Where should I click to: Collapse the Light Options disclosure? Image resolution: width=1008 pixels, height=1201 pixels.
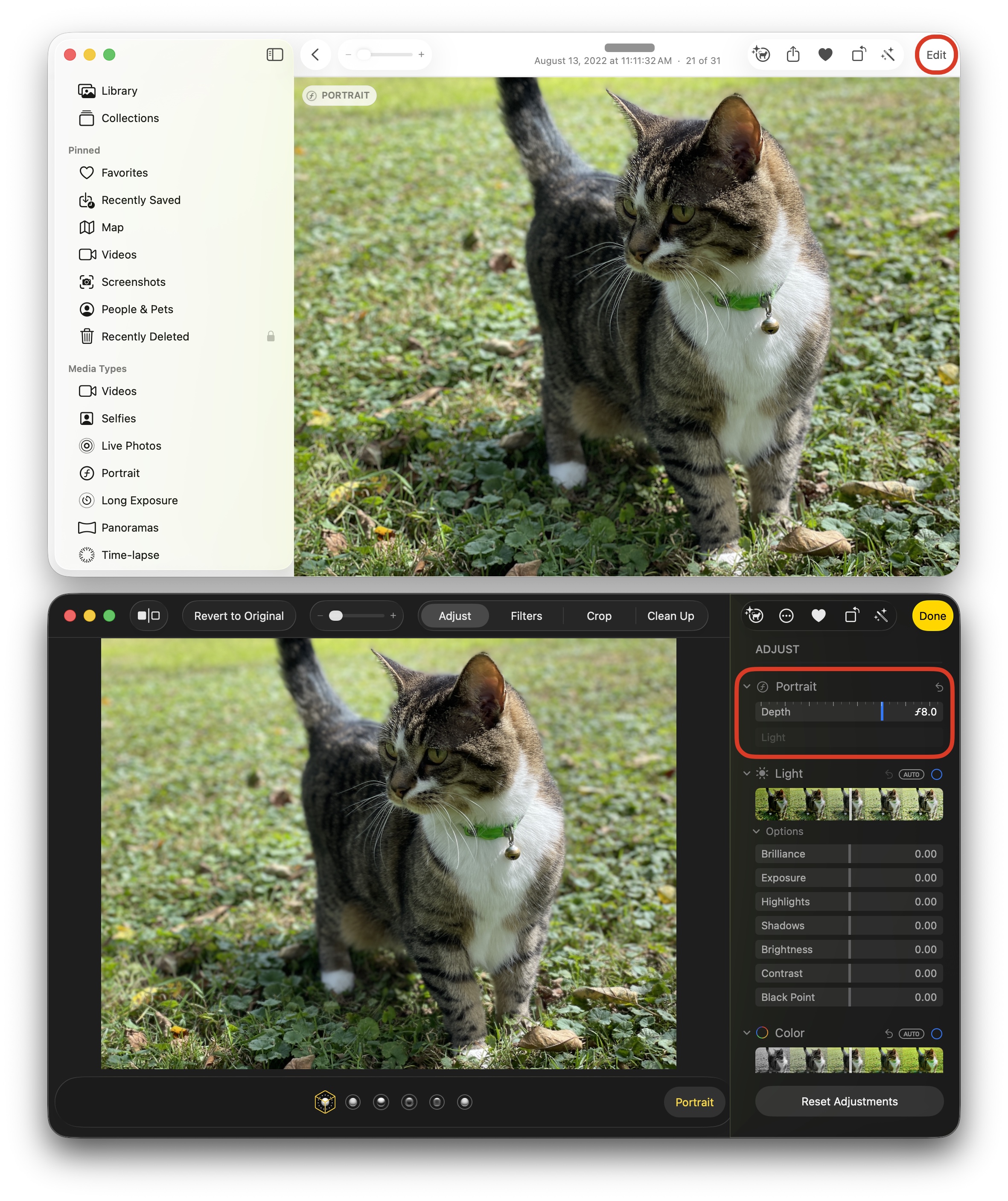(756, 831)
